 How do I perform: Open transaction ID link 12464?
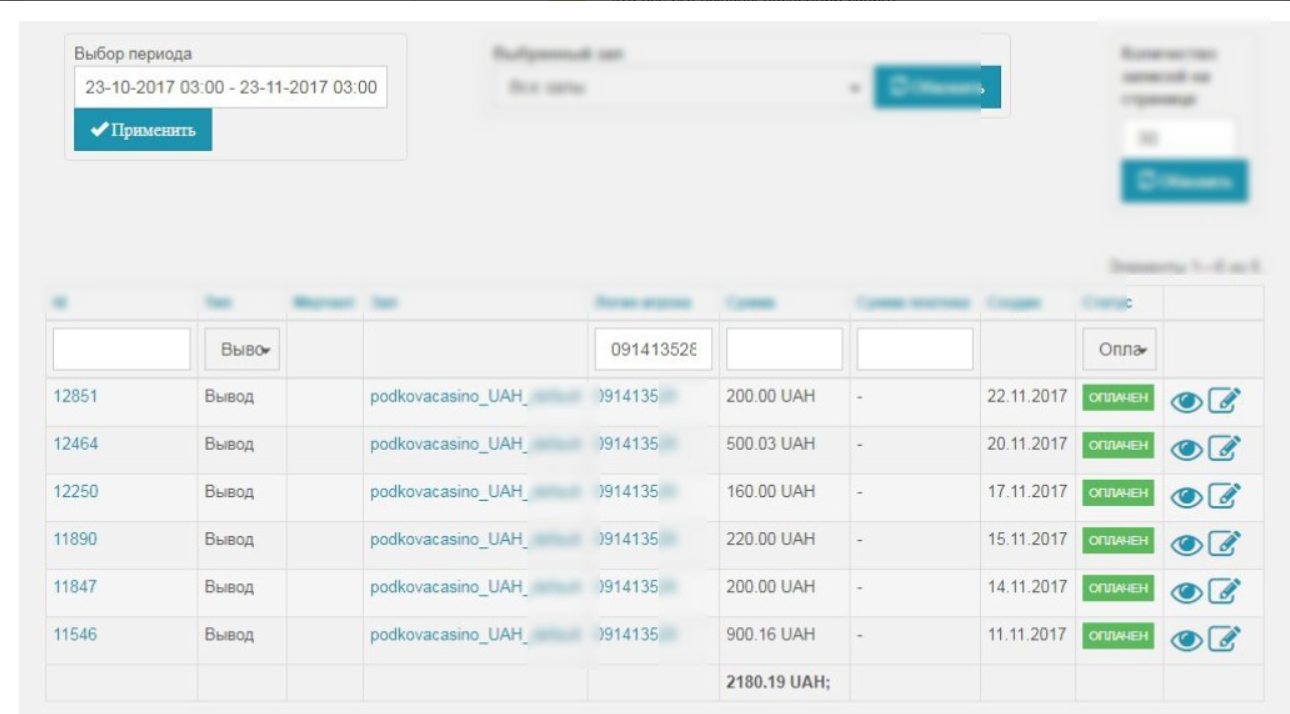click(x=76, y=444)
